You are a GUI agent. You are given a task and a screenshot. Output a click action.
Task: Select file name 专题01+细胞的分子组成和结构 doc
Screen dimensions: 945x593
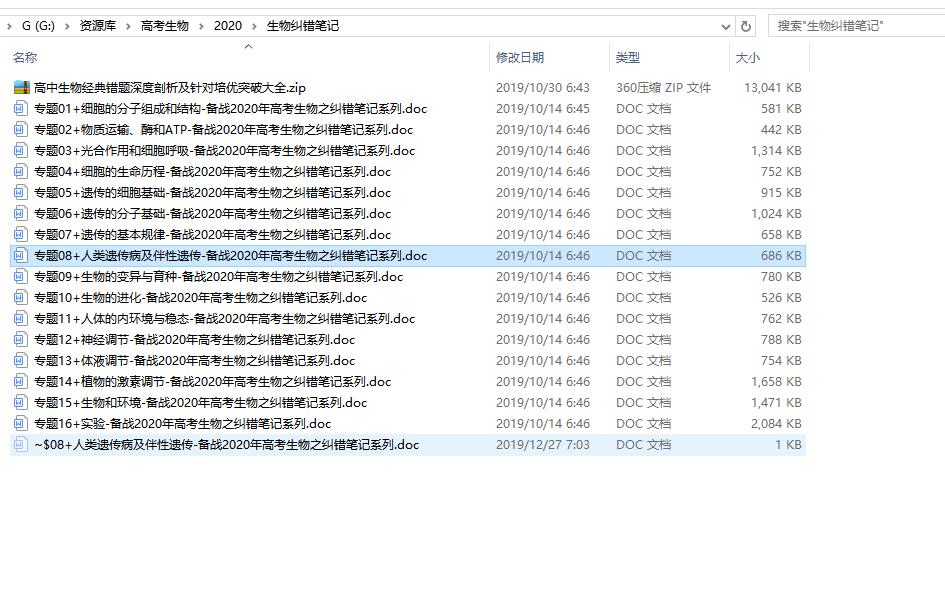click(230, 108)
